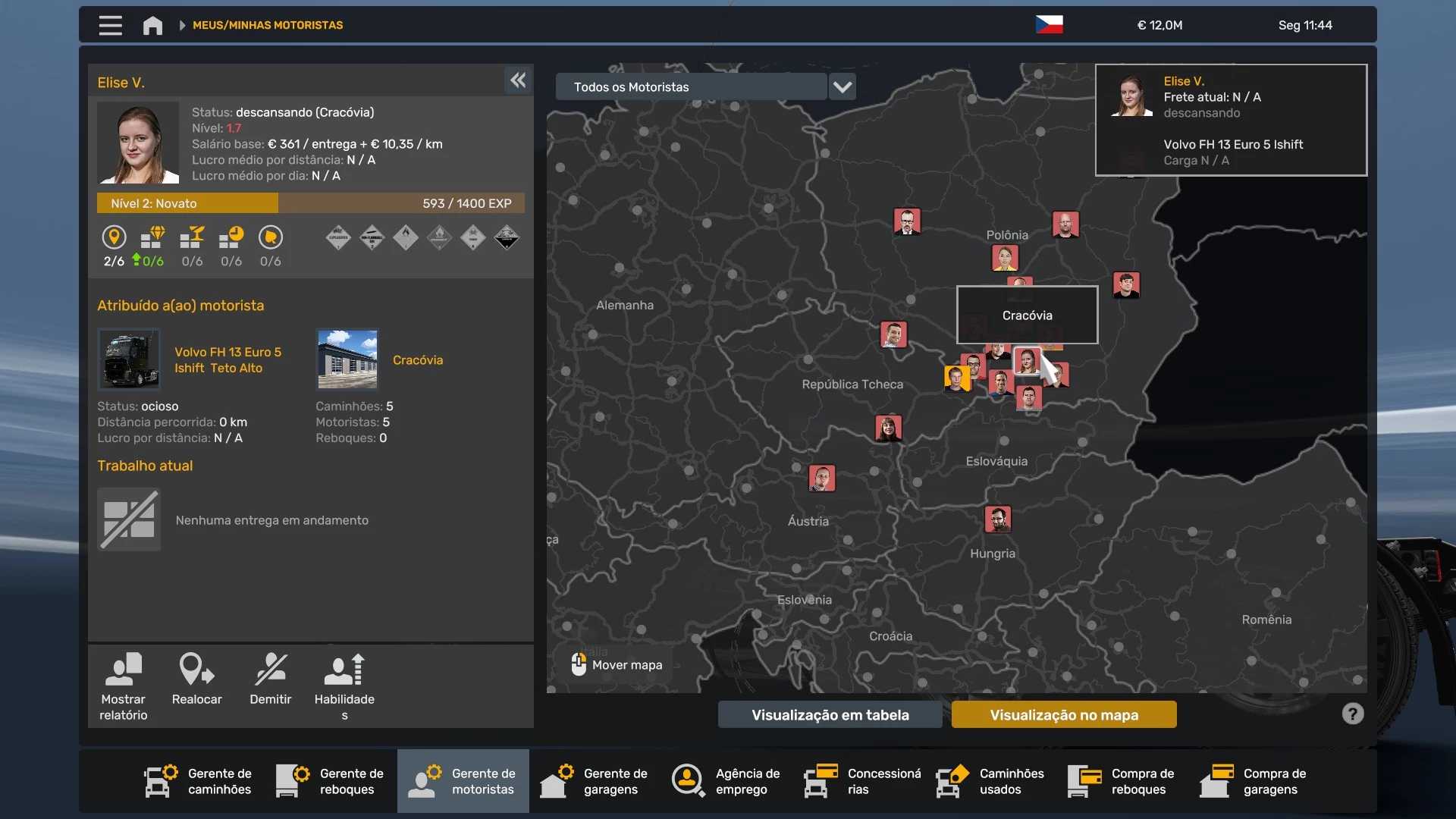Viewport: 1456px width, 819px height.
Task: Go to home screen icon
Action: click(x=152, y=25)
